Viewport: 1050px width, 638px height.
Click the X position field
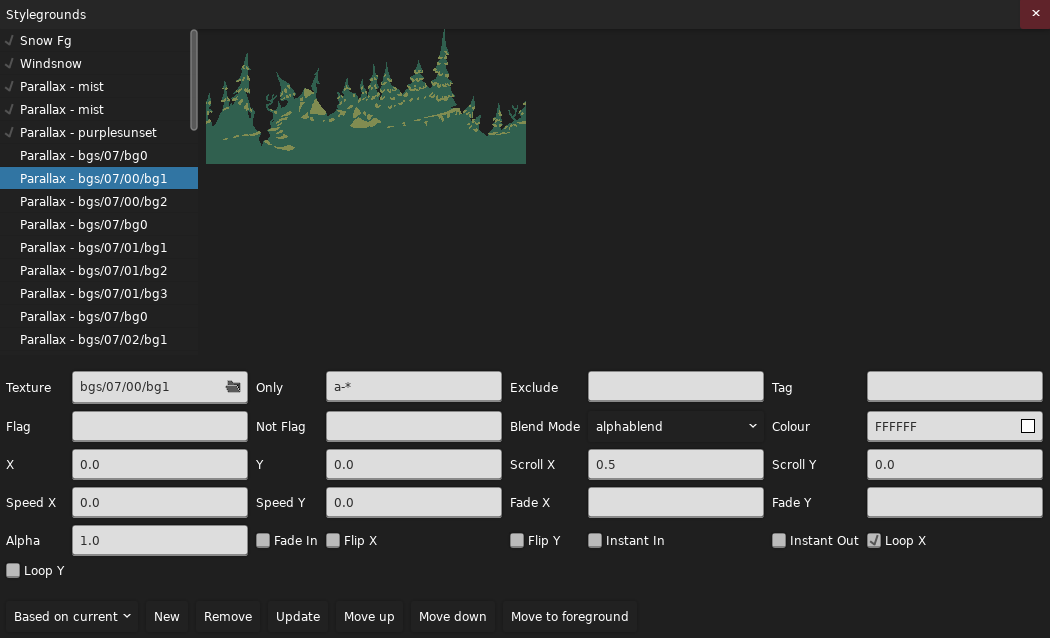[x=160, y=465]
